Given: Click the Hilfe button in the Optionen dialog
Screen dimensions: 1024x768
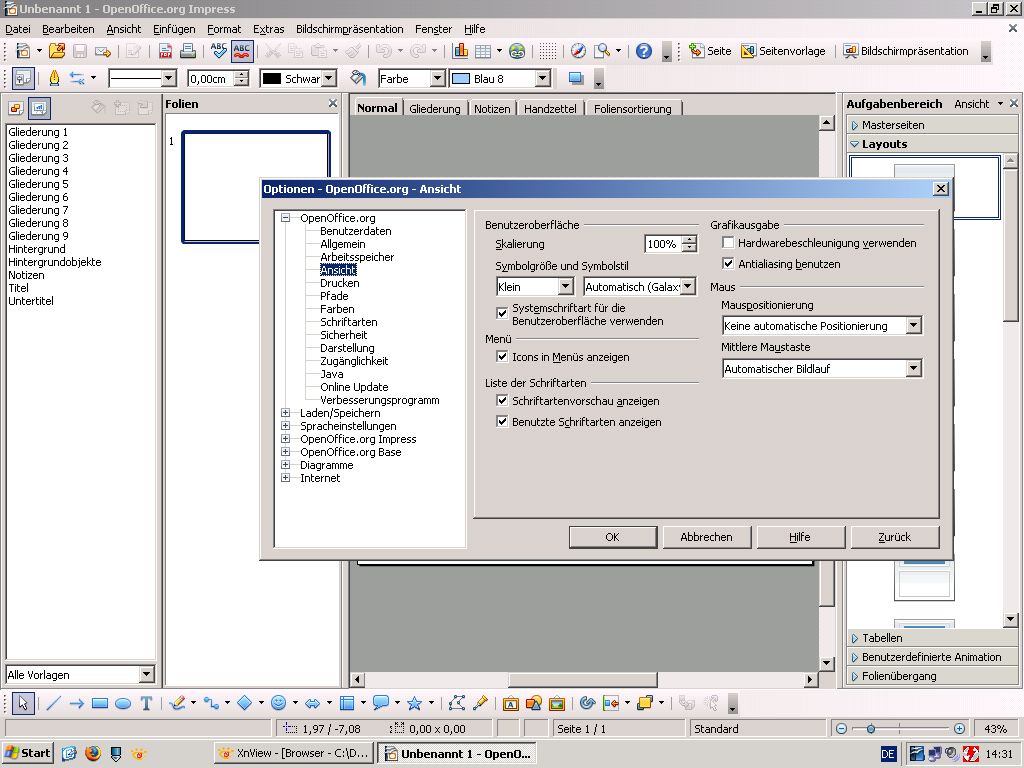Looking at the screenshot, I should pyautogui.click(x=799, y=537).
